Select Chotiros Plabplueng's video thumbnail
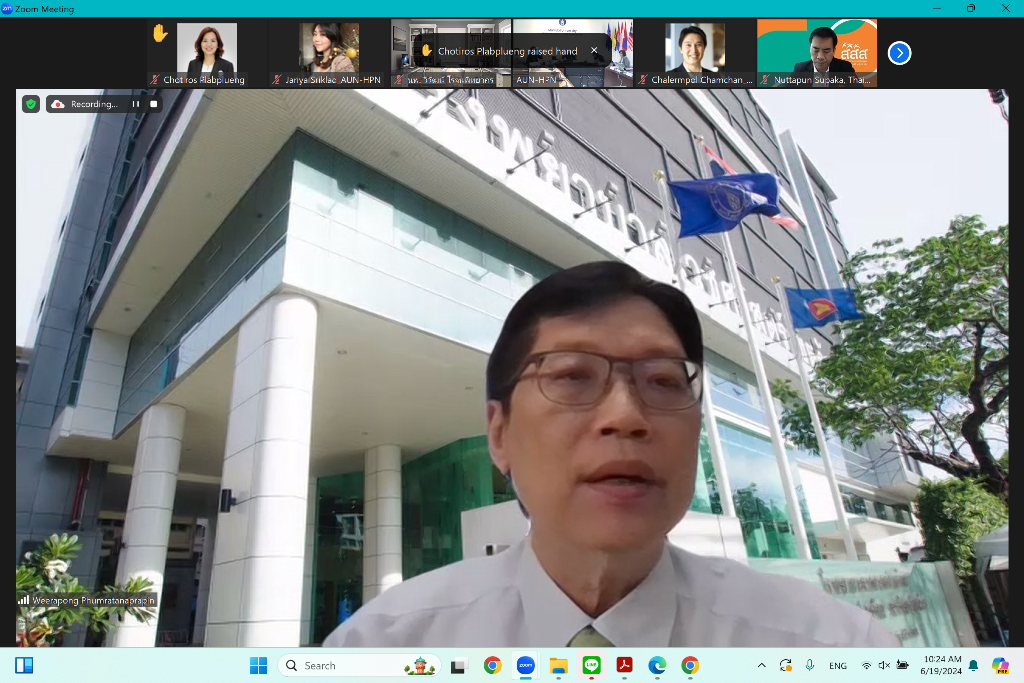1024x683 pixels. pos(207,52)
